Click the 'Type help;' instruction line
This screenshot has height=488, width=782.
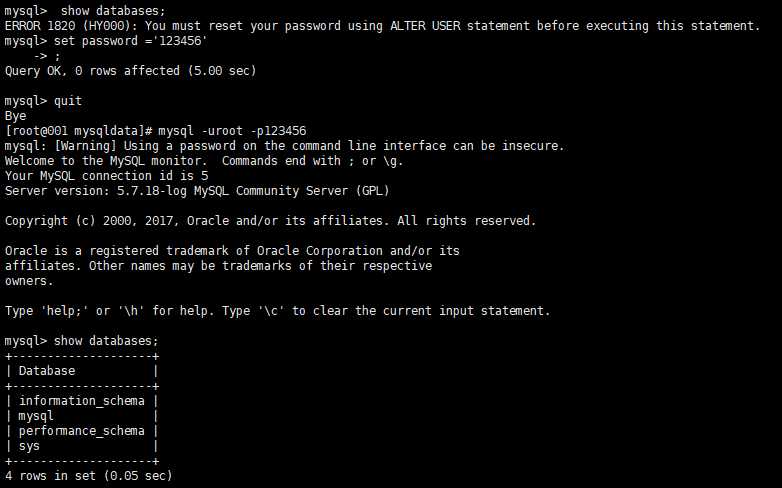coord(277,311)
